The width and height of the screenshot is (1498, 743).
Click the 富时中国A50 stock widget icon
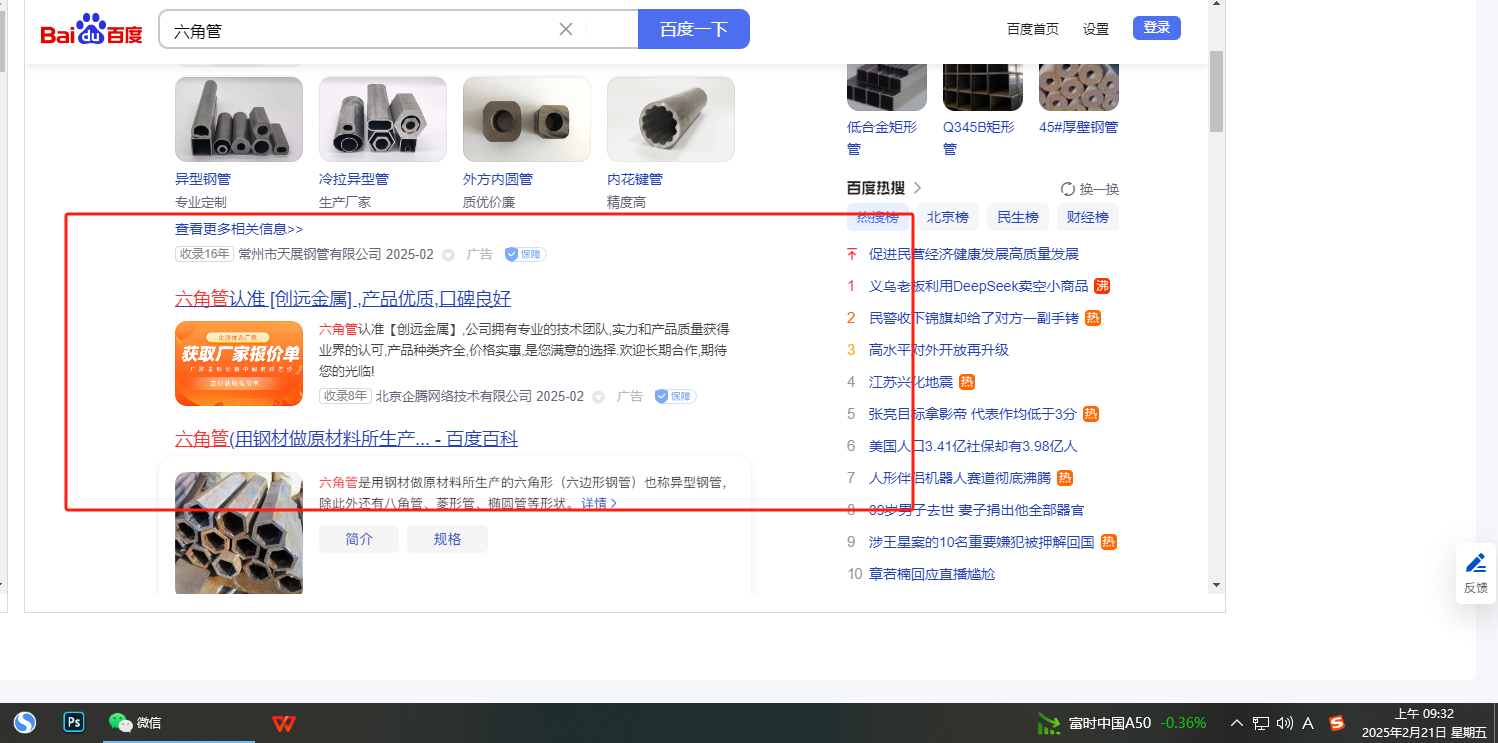point(1049,723)
